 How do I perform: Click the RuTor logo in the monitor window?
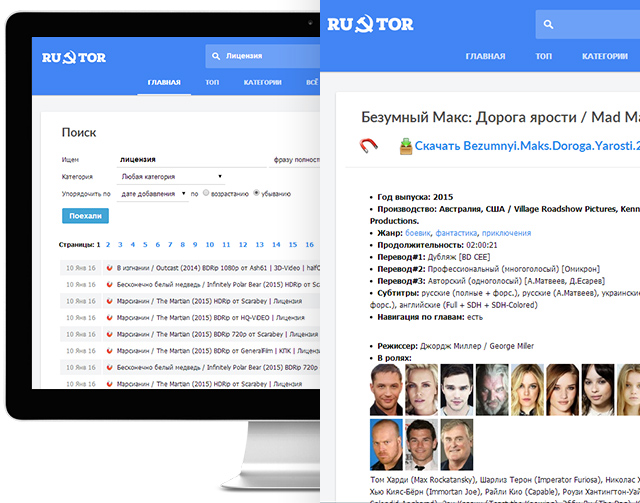[74, 57]
